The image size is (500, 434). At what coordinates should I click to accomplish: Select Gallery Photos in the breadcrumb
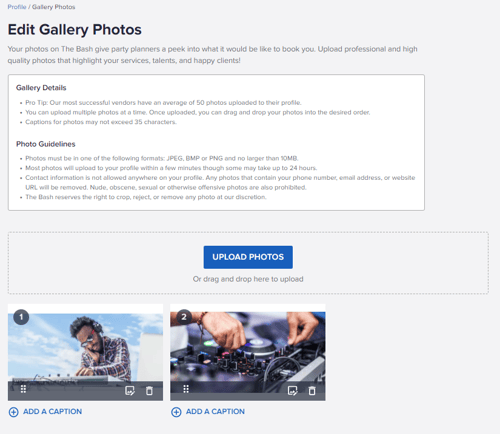(54, 7)
